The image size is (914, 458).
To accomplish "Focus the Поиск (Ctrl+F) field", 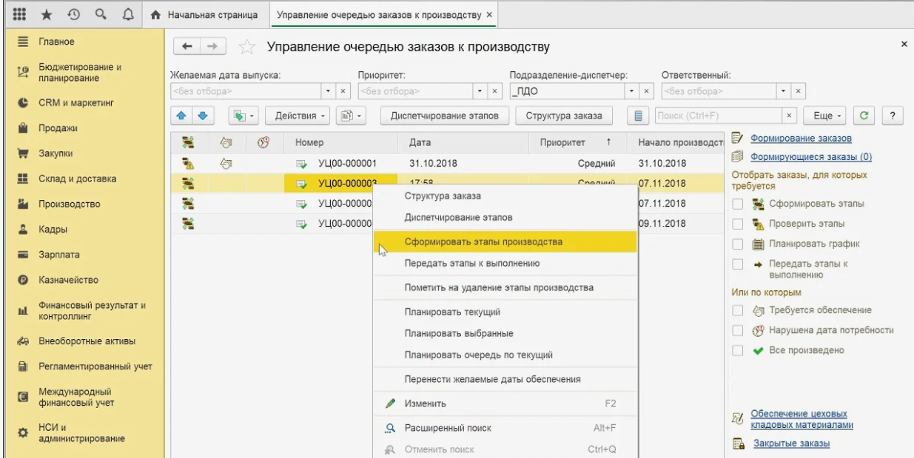I will [719, 115].
